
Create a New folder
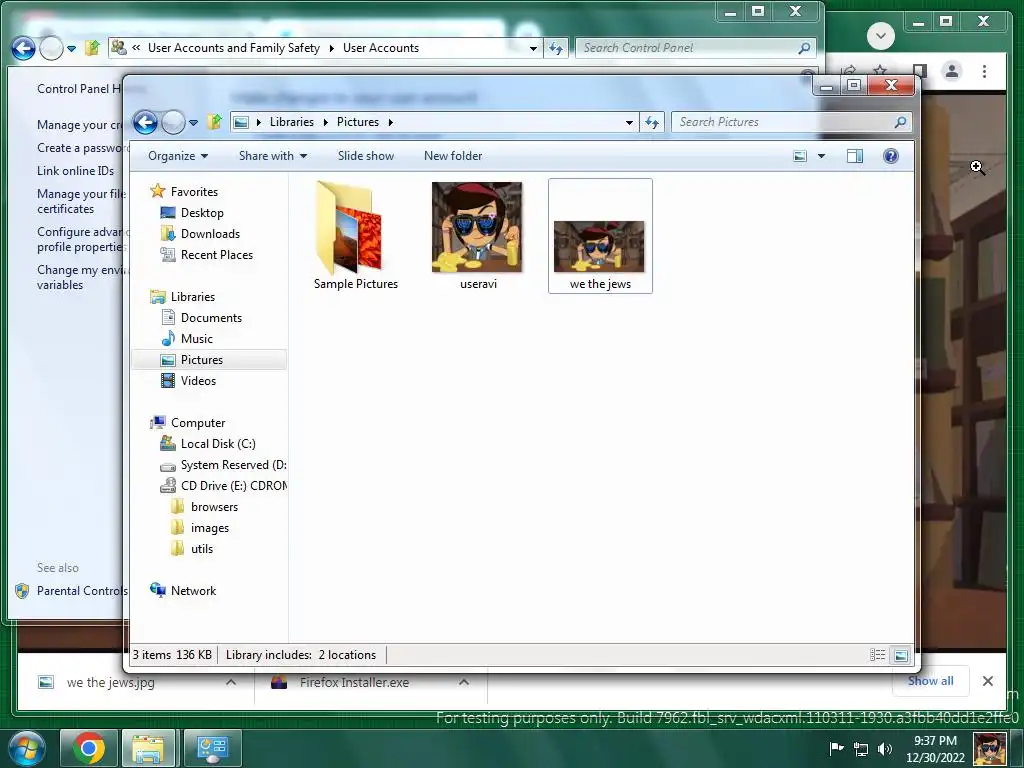(453, 156)
